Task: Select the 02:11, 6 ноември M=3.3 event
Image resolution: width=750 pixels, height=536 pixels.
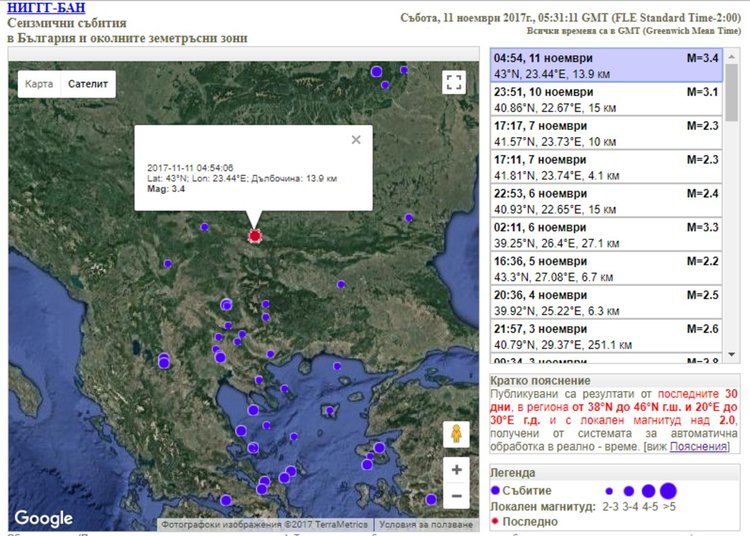Action: [x=606, y=236]
